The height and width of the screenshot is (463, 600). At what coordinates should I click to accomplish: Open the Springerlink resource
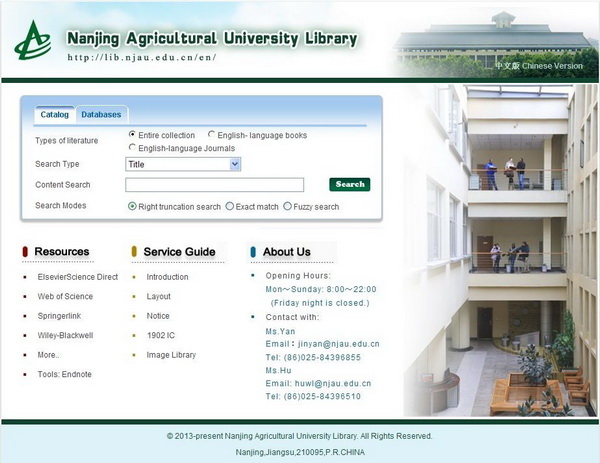(59, 316)
